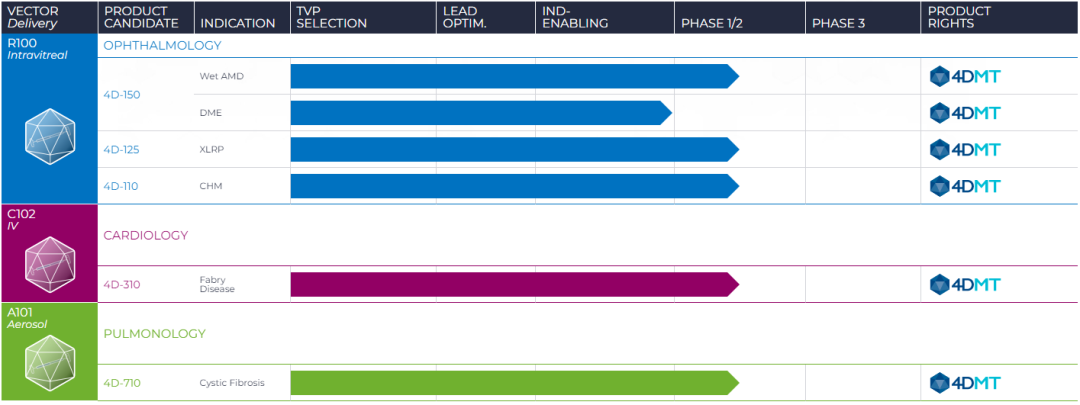Viewport: 1080px width, 405px height.
Task: Click the 4DMT logo in the DME row
Action: [964, 113]
